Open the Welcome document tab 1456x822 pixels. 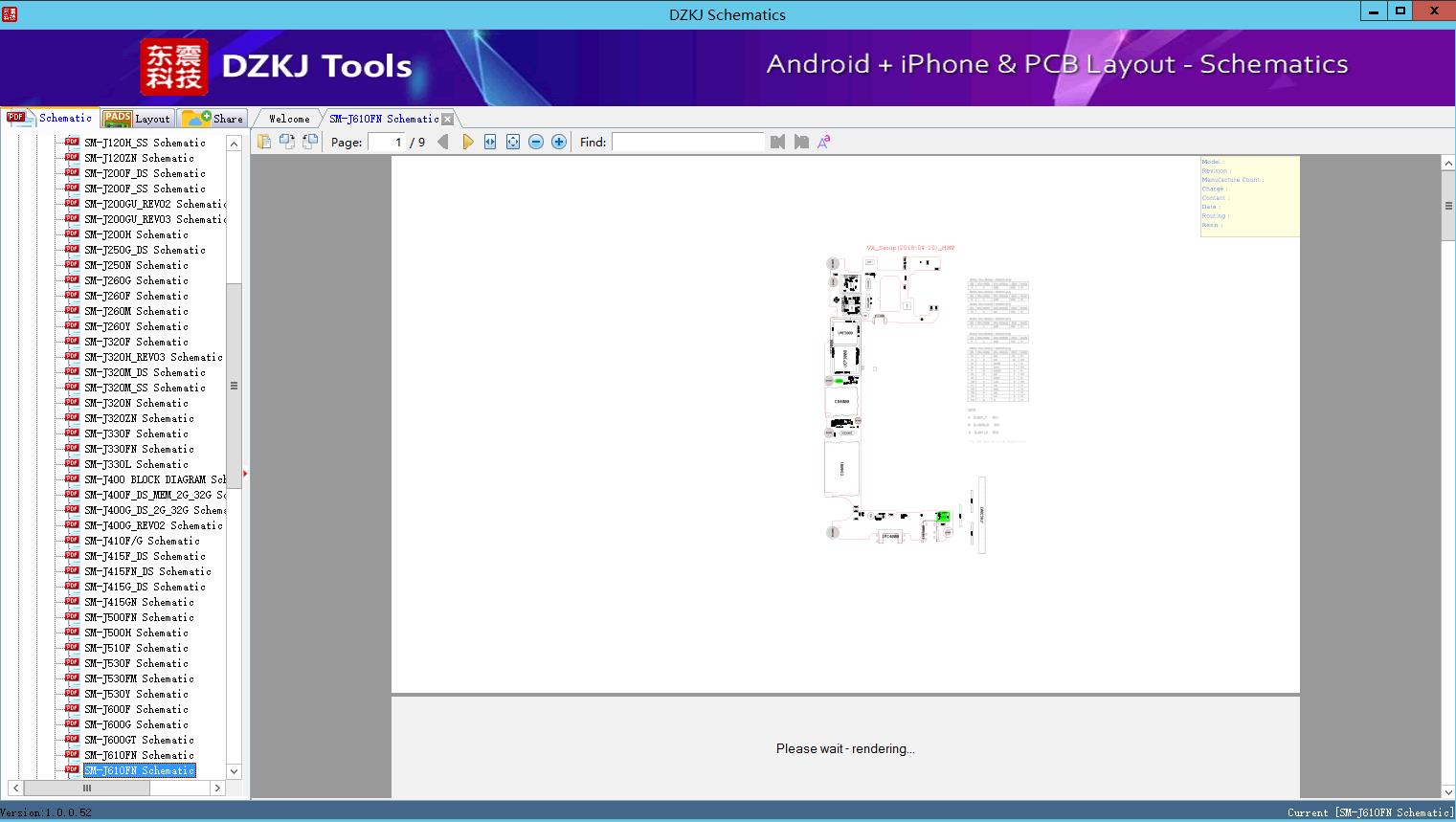click(289, 119)
